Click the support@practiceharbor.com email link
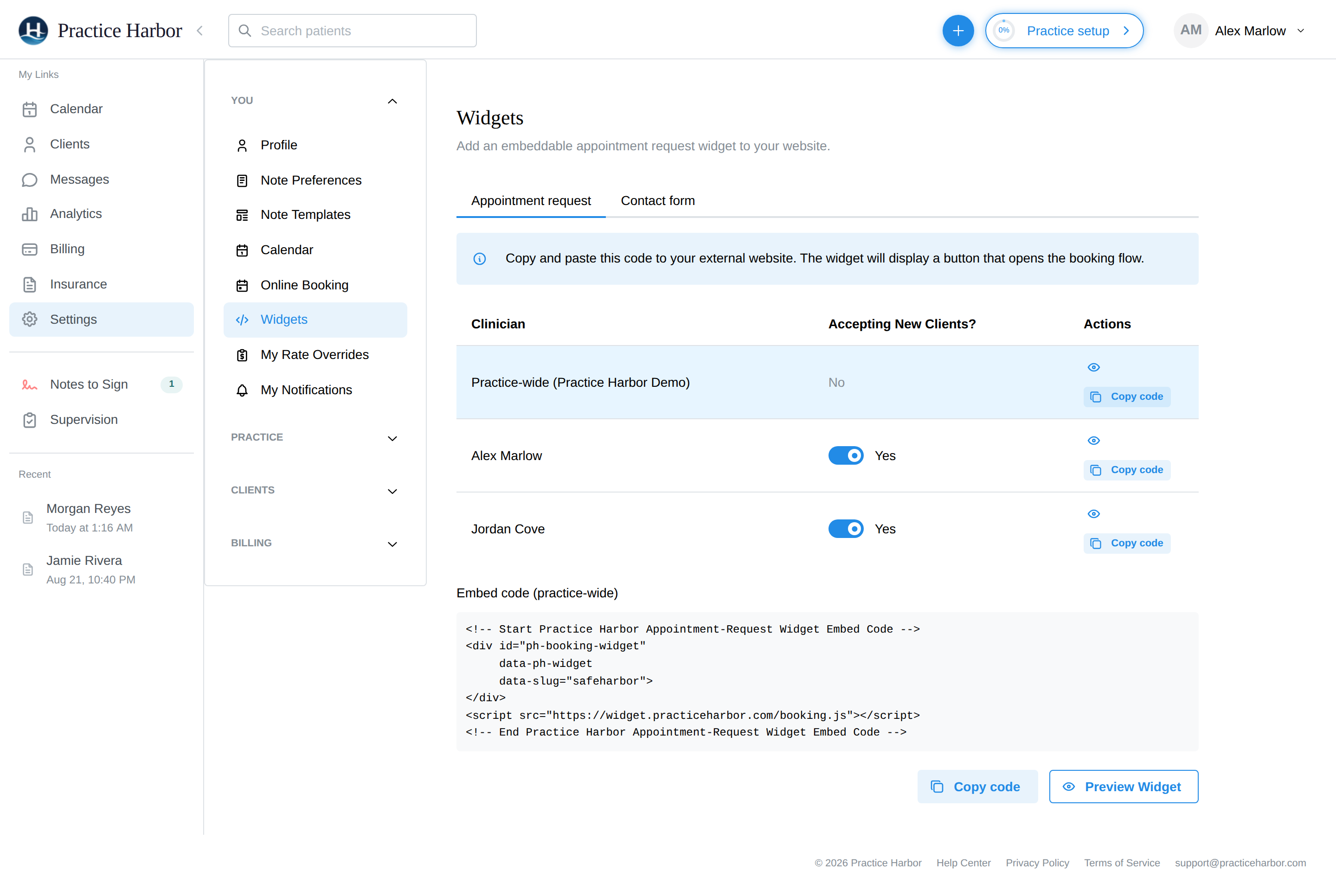The height and width of the screenshot is (896, 1336). point(1240,863)
